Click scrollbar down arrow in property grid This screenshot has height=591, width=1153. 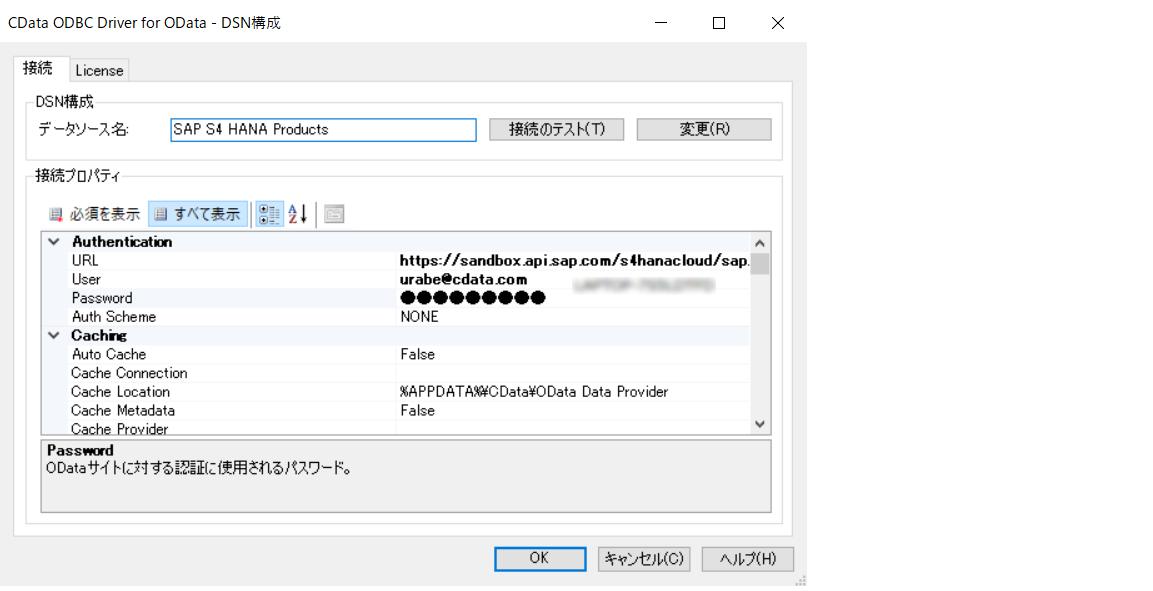pyautogui.click(x=760, y=424)
